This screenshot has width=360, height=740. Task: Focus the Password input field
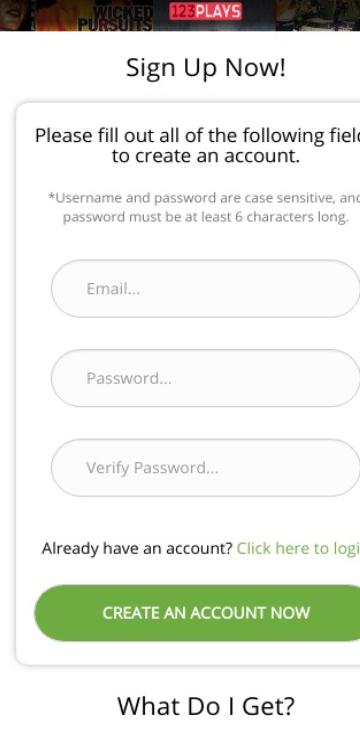205,378
